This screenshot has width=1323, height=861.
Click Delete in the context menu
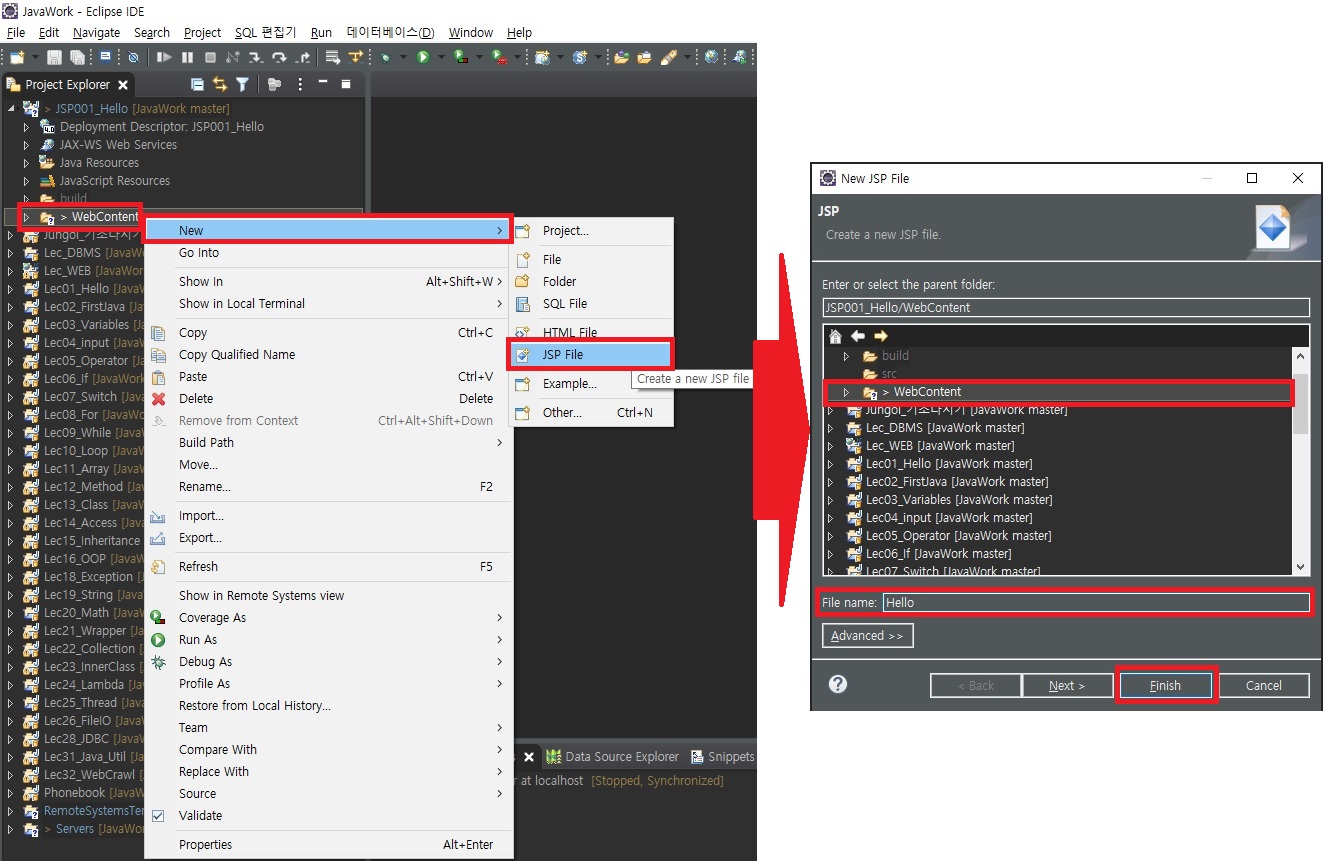(328, 399)
